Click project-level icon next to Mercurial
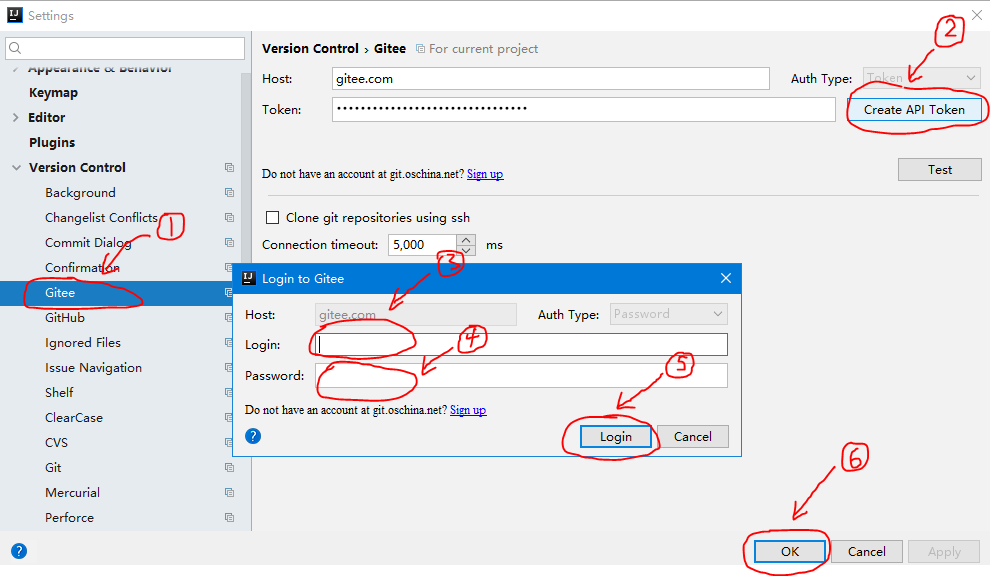This screenshot has height=576, width=990. tap(229, 493)
